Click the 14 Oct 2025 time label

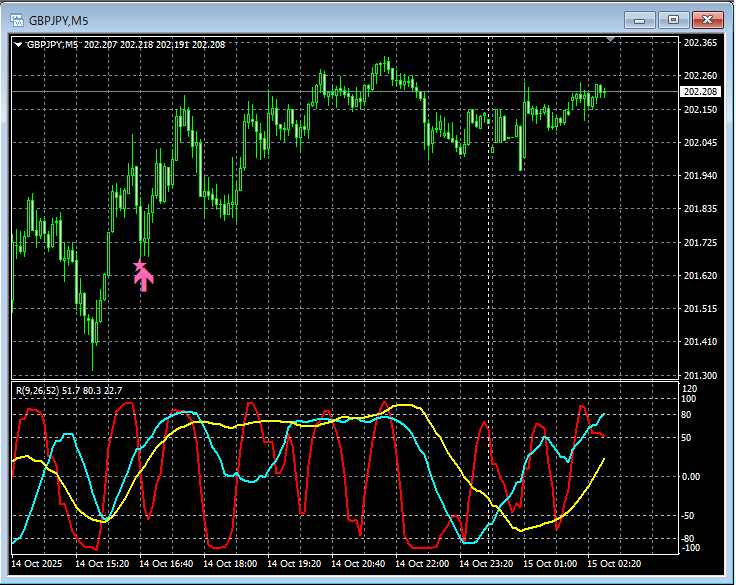click(37, 563)
